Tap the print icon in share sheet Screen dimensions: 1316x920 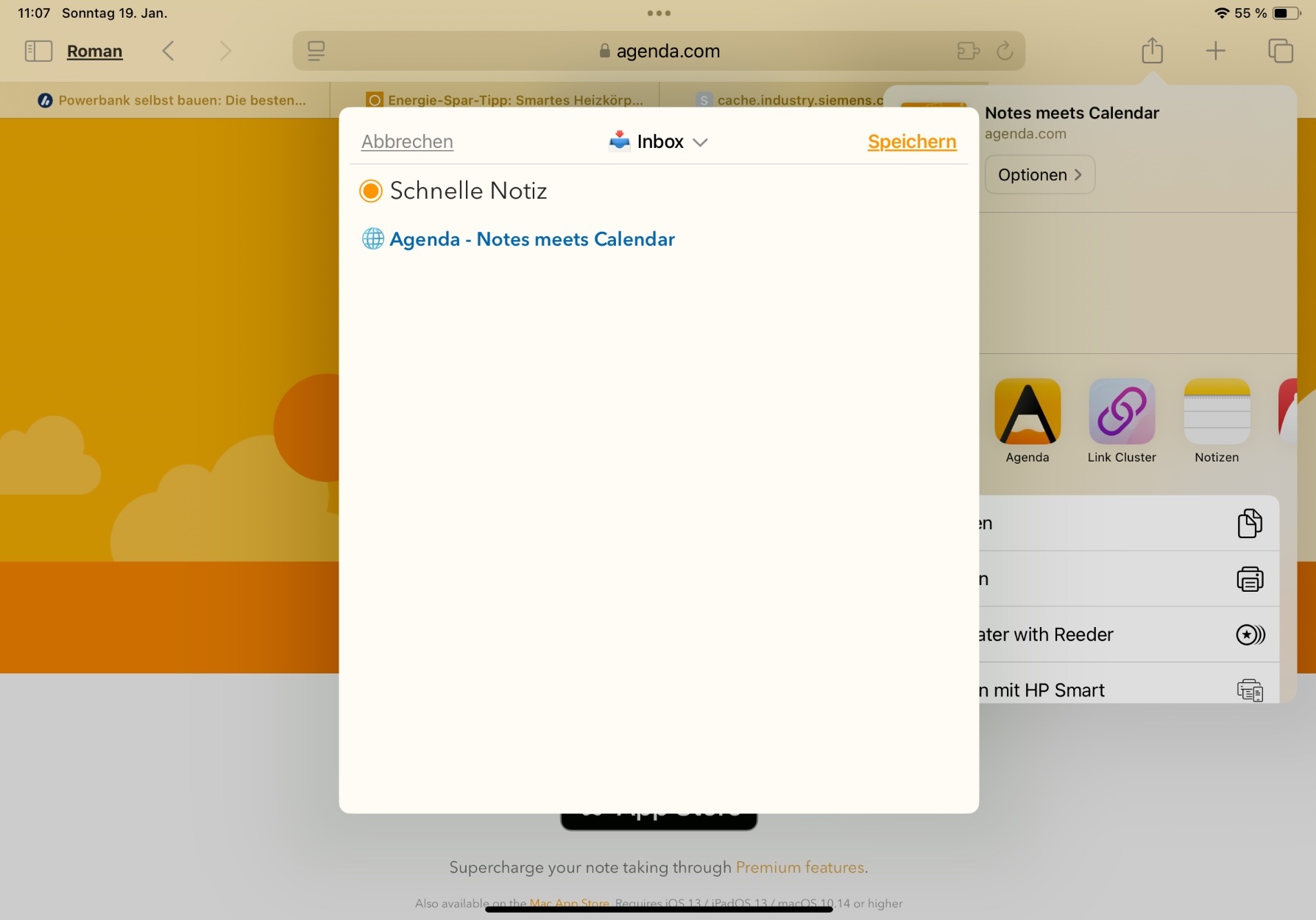click(1250, 579)
